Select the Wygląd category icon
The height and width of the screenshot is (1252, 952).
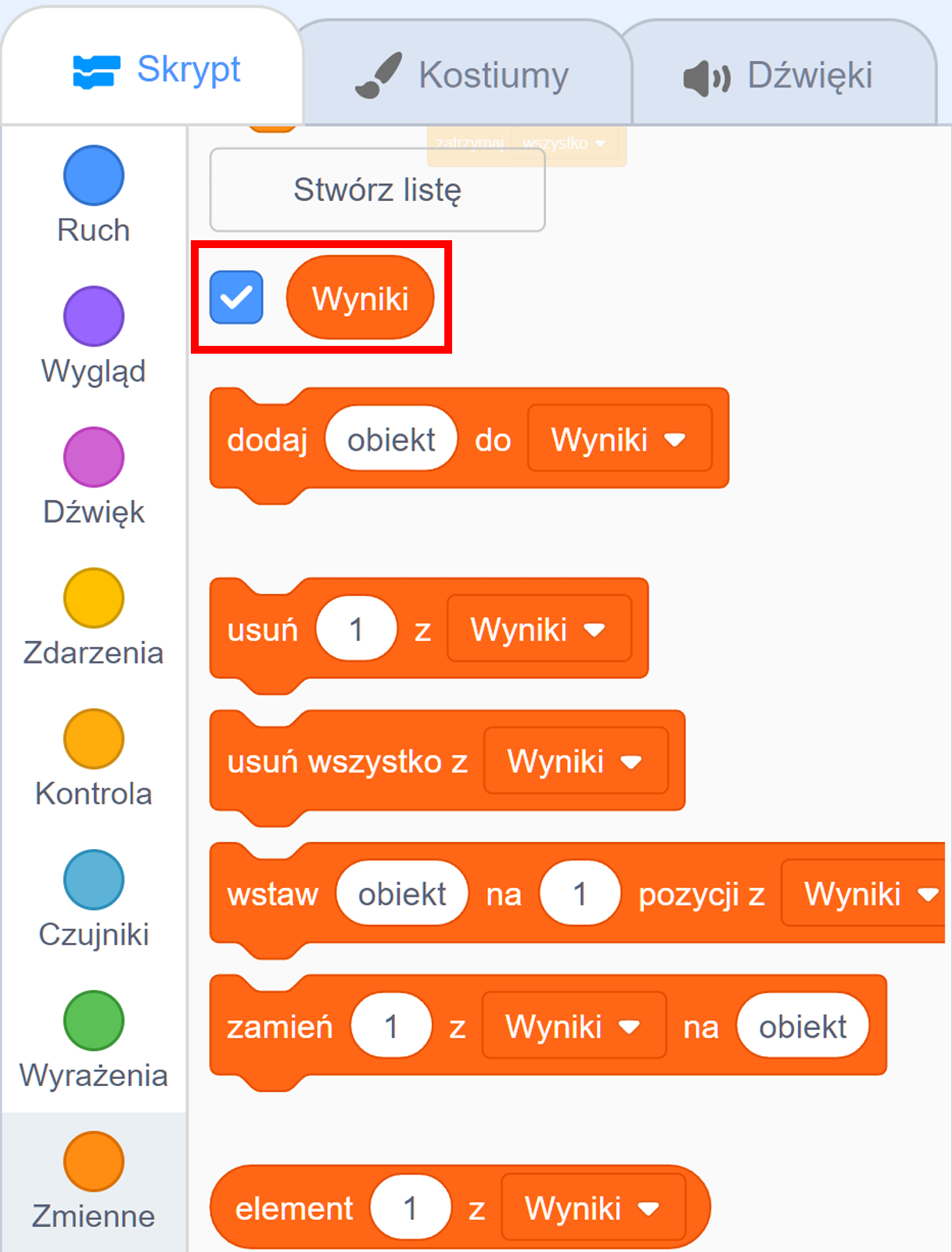tap(93, 317)
